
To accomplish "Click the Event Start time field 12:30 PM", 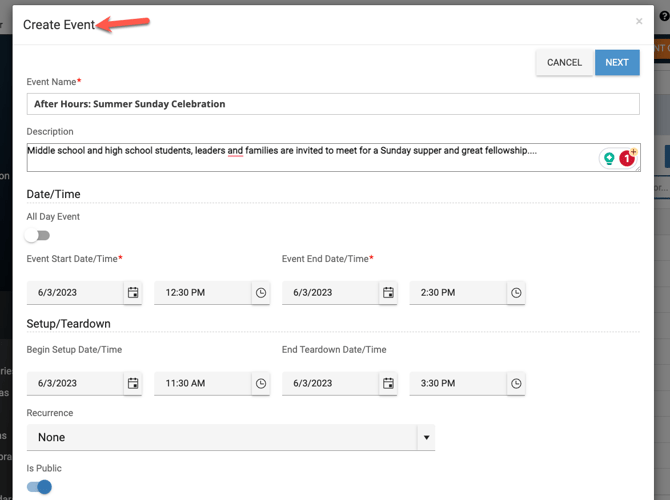I will pyautogui.click(x=200, y=293).
